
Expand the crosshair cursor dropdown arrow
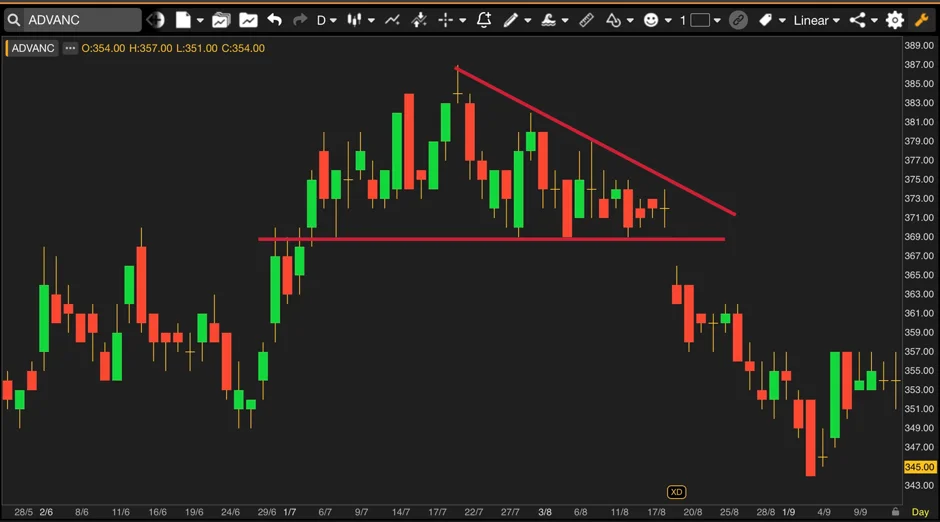coord(462,21)
